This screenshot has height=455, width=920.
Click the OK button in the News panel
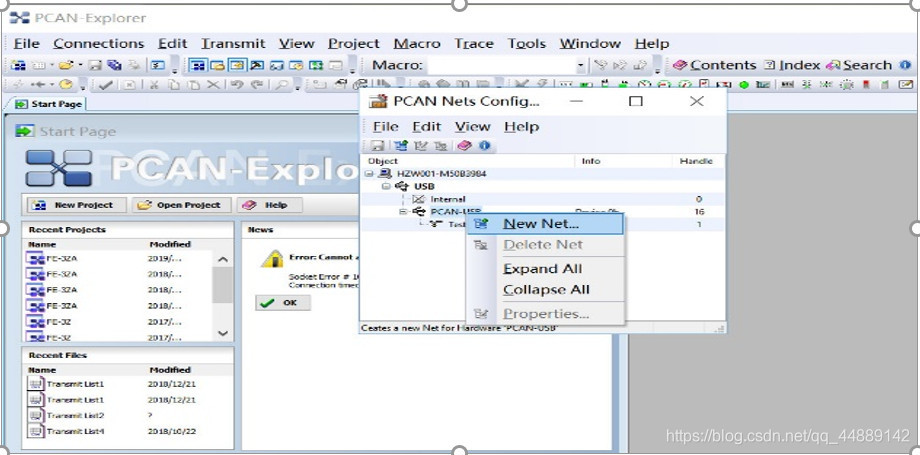pos(282,303)
